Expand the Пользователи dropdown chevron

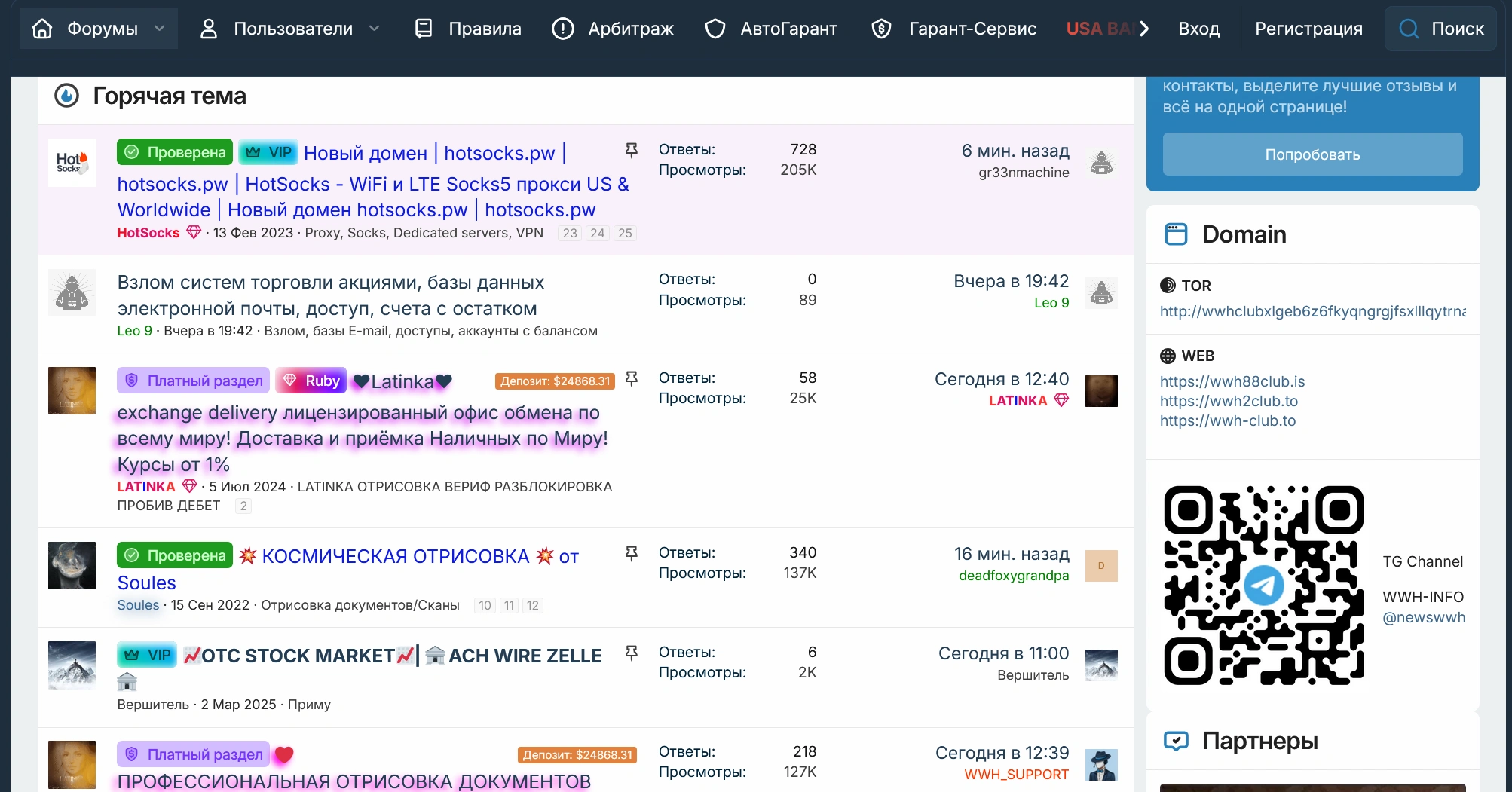coord(374,29)
